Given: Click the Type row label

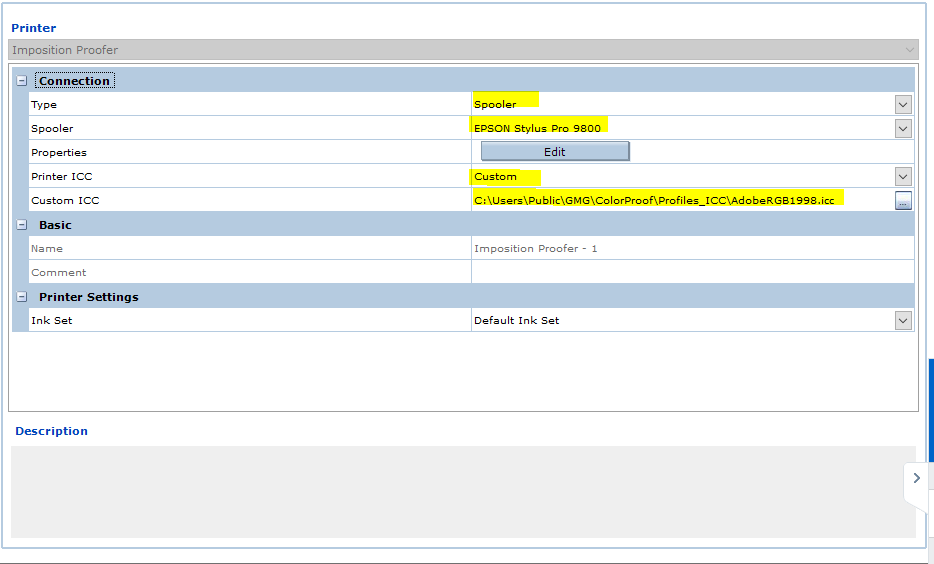Looking at the screenshot, I should (44, 104).
